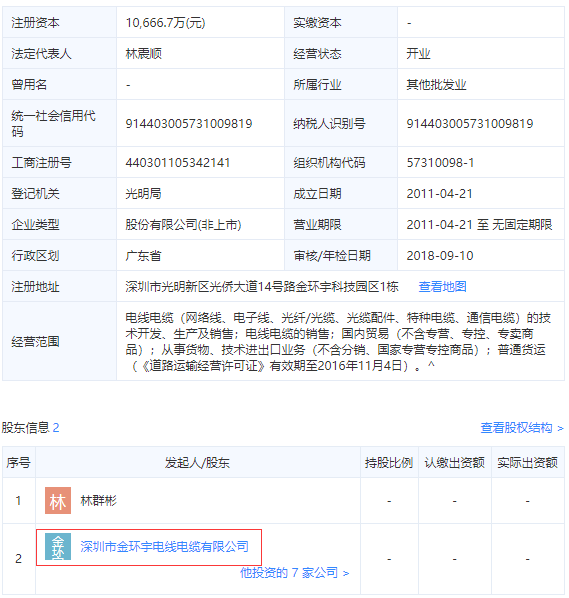
Task: Select industry value 其他批发业
Action: point(436,85)
